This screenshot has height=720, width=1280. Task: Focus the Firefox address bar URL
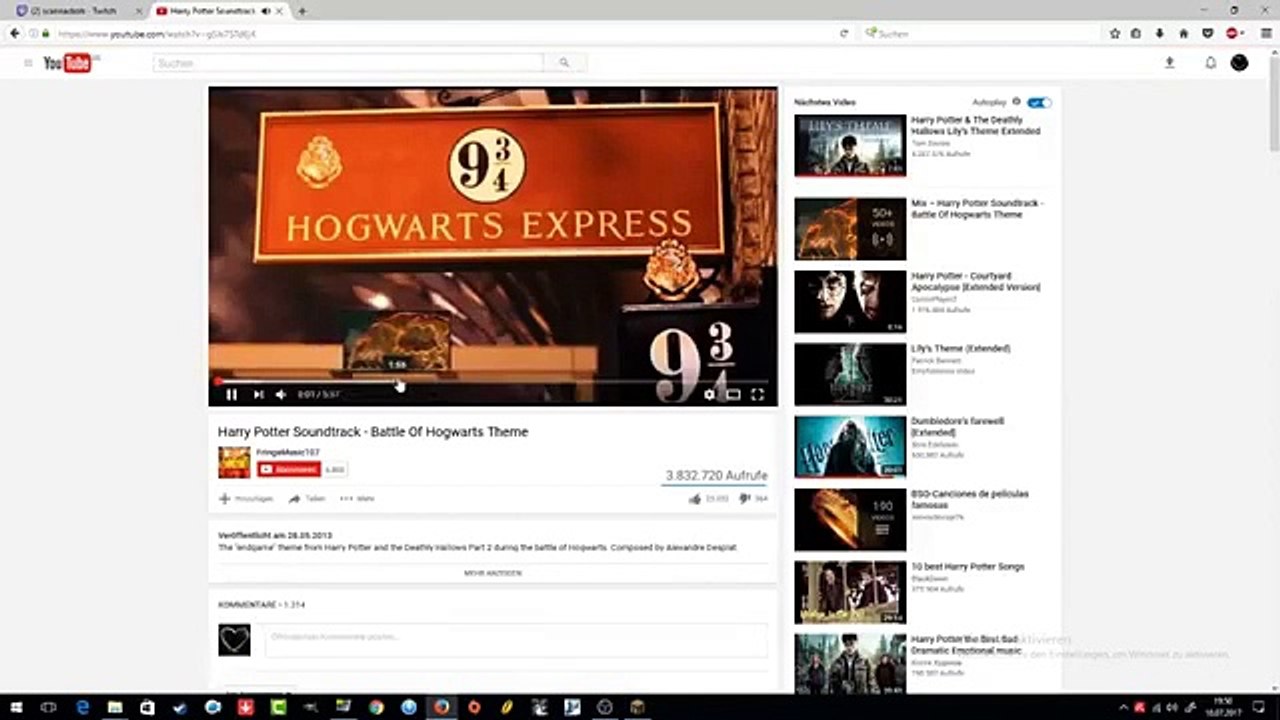click(x=440, y=33)
